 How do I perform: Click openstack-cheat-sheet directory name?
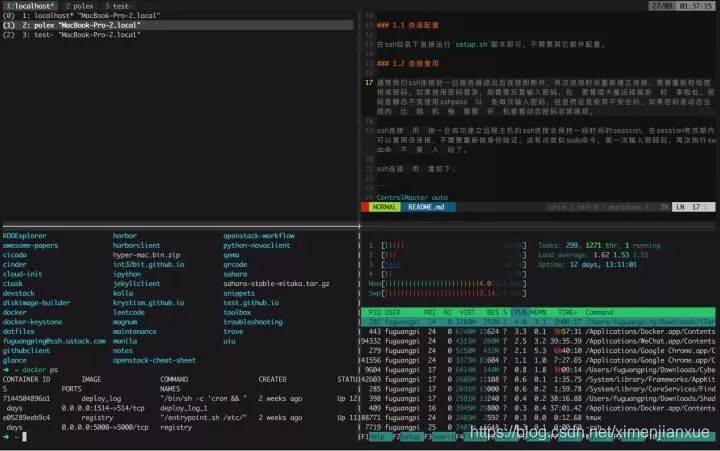[154, 361]
